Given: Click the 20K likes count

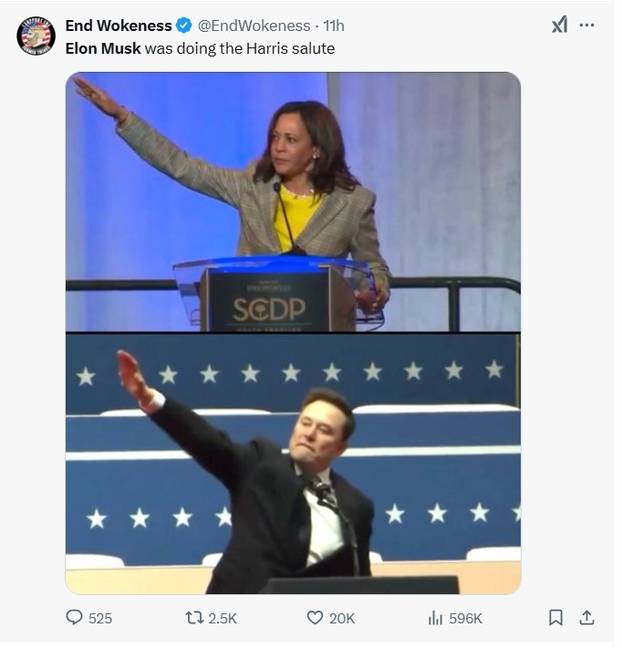Looking at the screenshot, I should tap(342, 619).
